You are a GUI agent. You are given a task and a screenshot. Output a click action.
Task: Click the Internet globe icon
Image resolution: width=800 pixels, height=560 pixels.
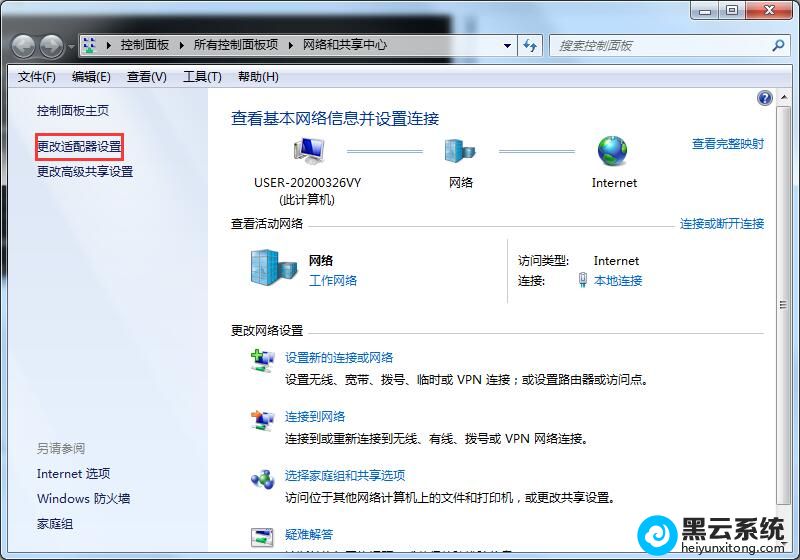click(613, 152)
